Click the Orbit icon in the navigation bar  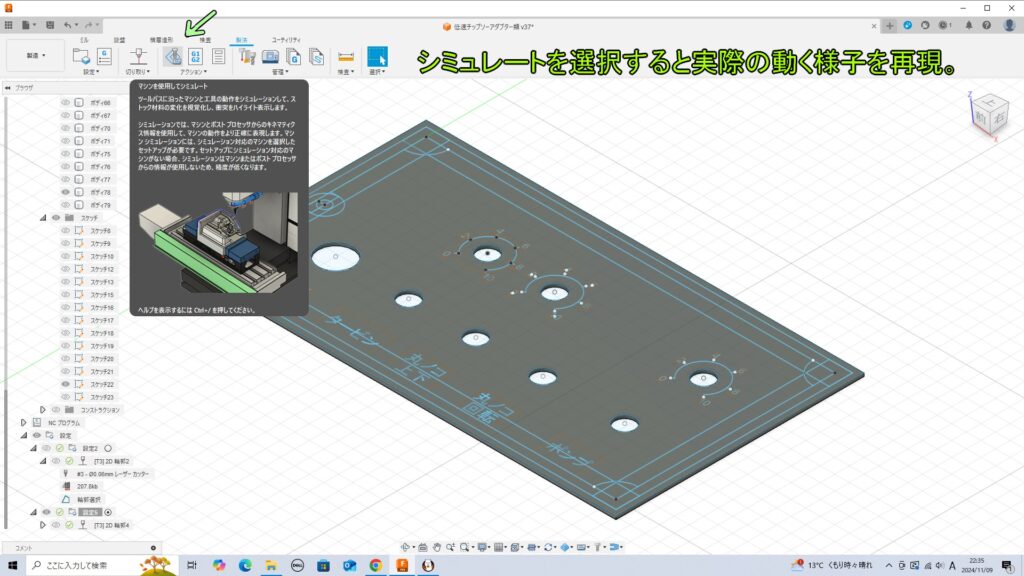405,547
